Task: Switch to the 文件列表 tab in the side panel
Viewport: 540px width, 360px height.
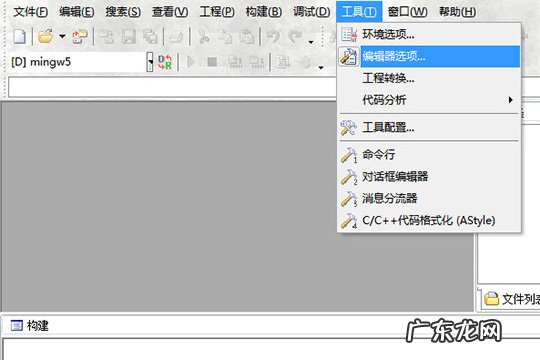Action: [512, 299]
